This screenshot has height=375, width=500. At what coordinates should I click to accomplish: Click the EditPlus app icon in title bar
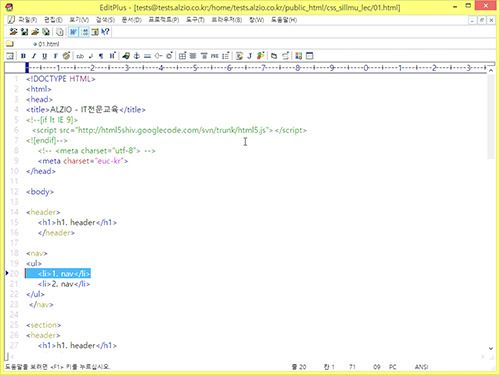click(x=9, y=7)
